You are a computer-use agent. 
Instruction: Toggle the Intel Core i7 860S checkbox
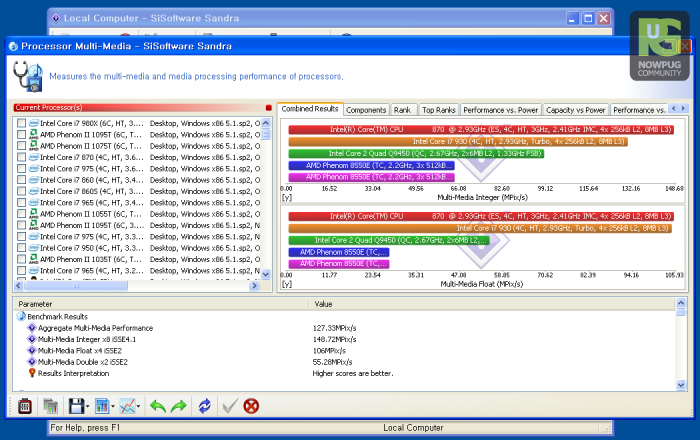[21, 191]
